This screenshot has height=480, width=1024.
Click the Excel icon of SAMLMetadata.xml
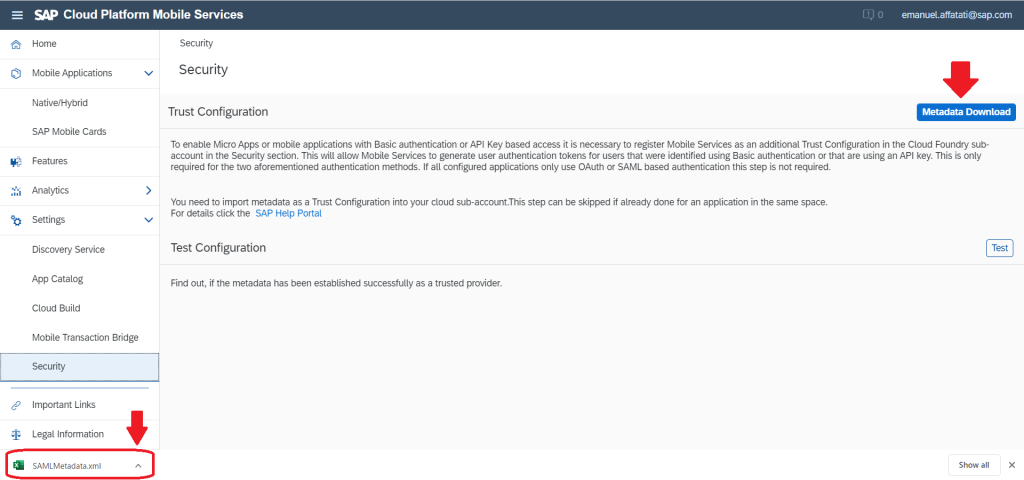click(19, 466)
